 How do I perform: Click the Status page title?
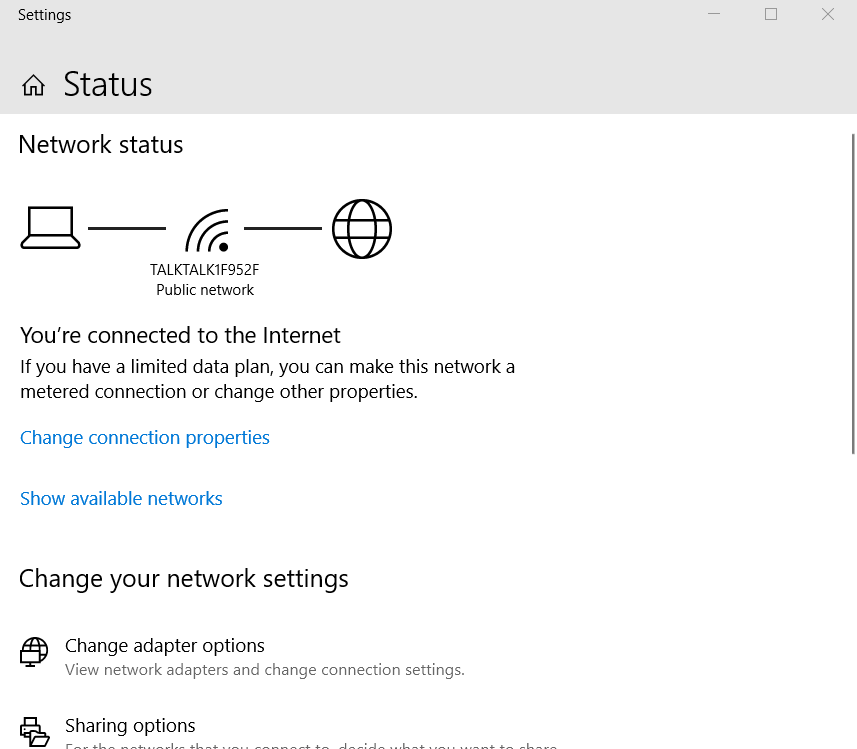pyautogui.click(x=108, y=85)
